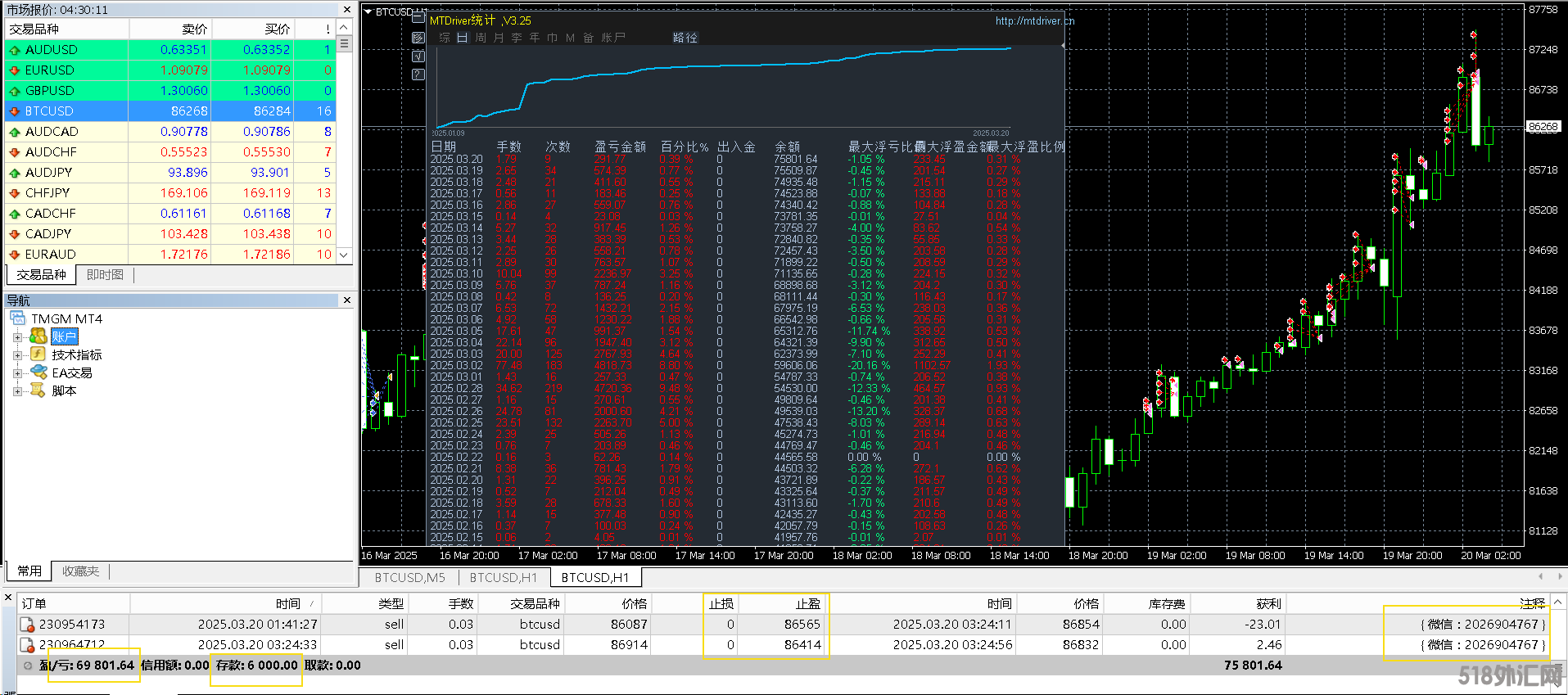
Task: Open the 即时图 tab in Market Watch
Action: click(105, 275)
